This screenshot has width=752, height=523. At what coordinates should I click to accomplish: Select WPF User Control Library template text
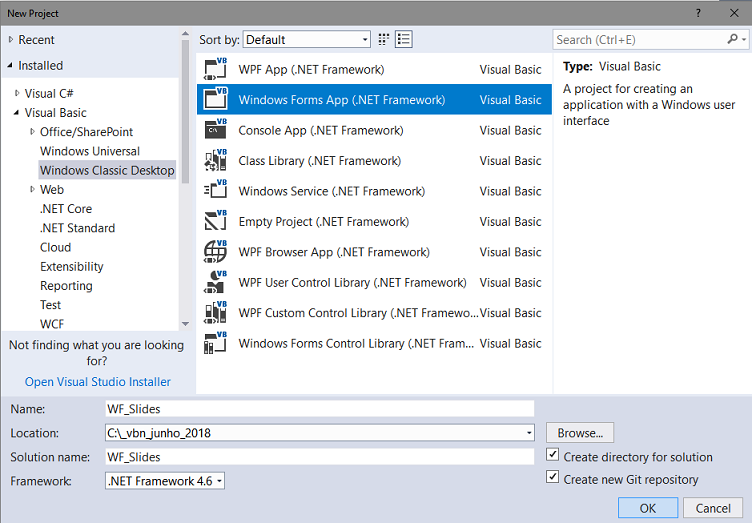(x=352, y=282)
